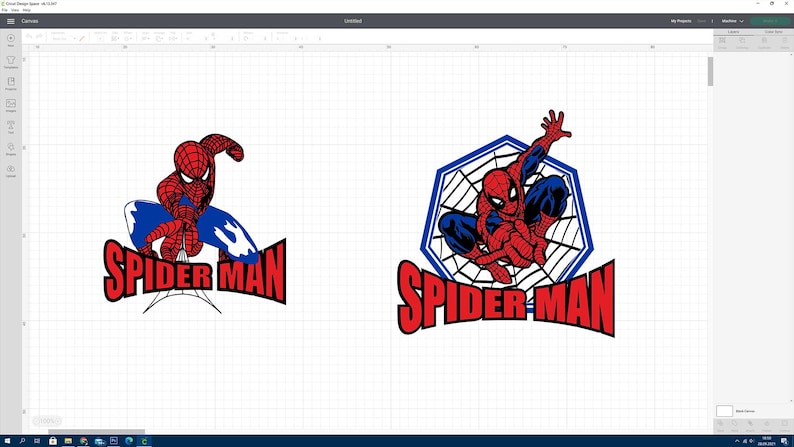Select the Text tool in sidebar
794x447 pixels.
[11, 127]
